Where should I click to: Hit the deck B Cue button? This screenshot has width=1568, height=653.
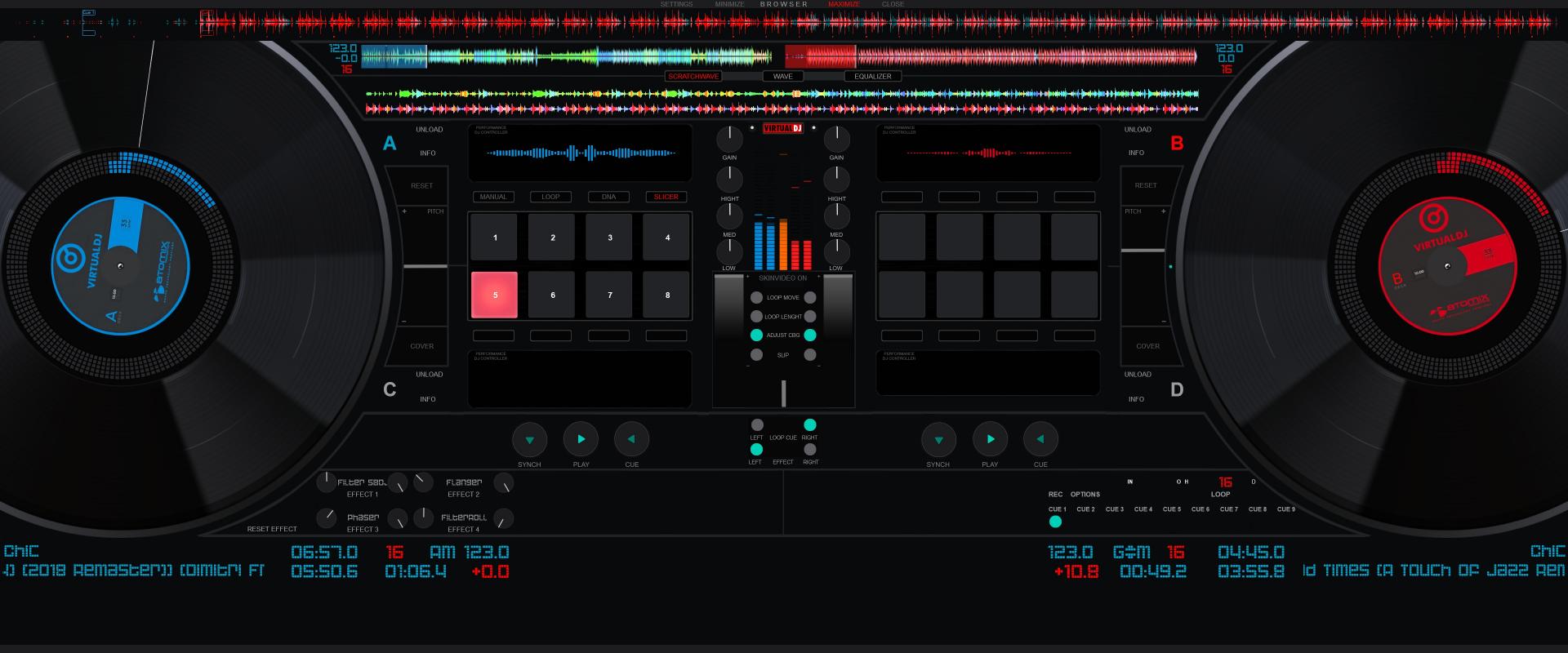1040,439
